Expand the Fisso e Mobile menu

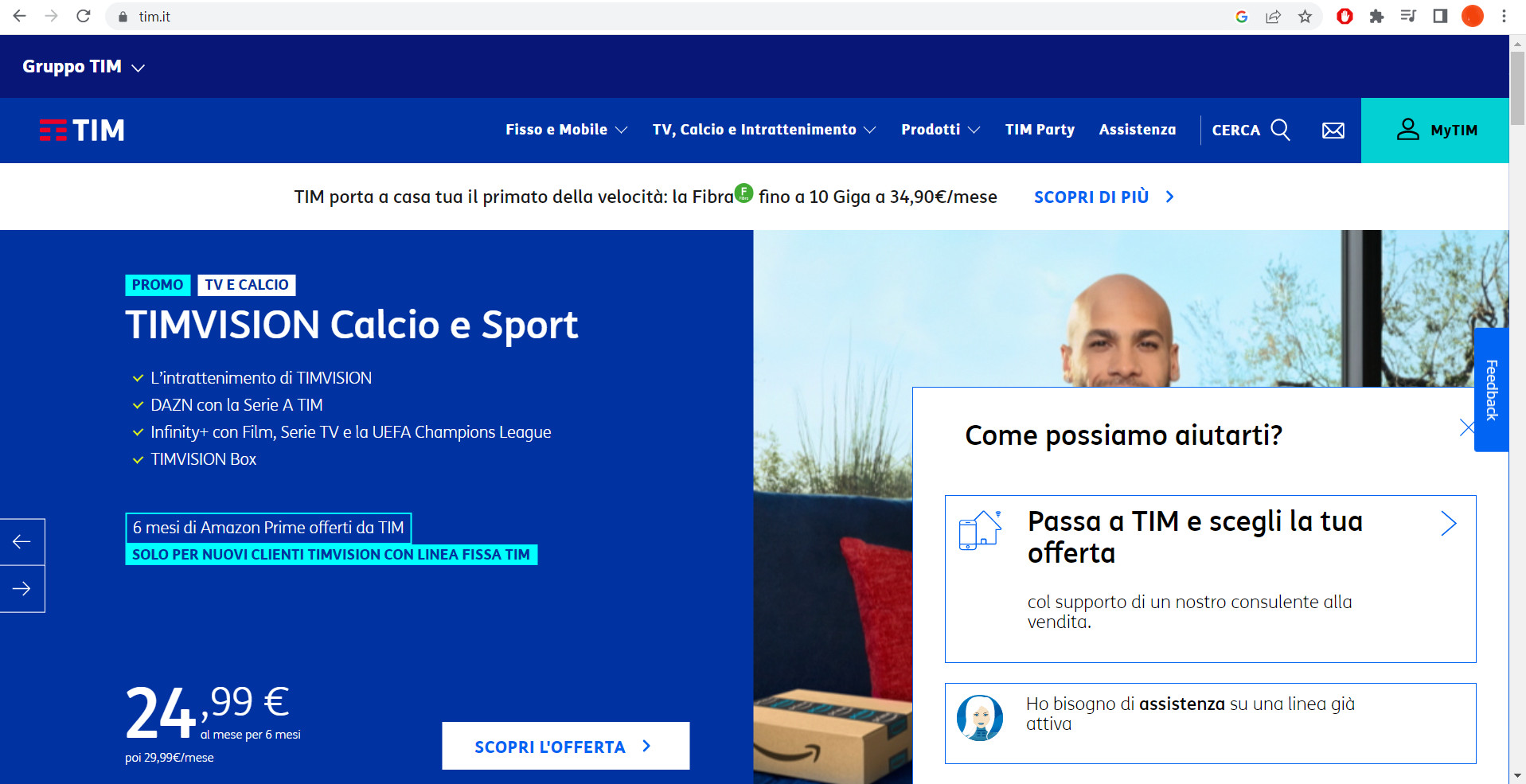pyautogui.click(x=566, y=130)
